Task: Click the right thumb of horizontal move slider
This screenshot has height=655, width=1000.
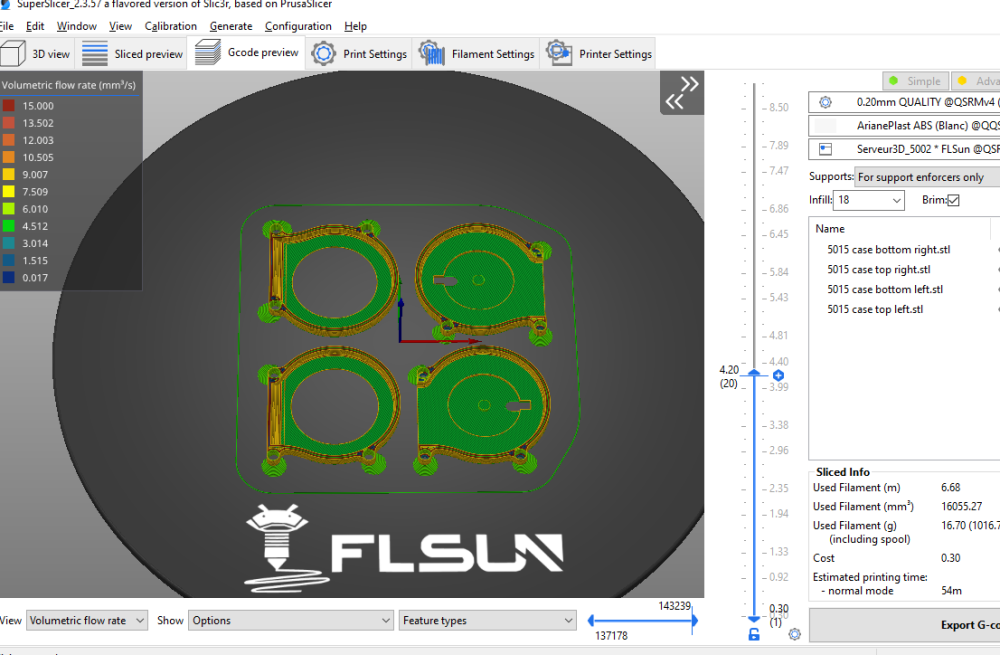Action: click(x=695, y=620)
